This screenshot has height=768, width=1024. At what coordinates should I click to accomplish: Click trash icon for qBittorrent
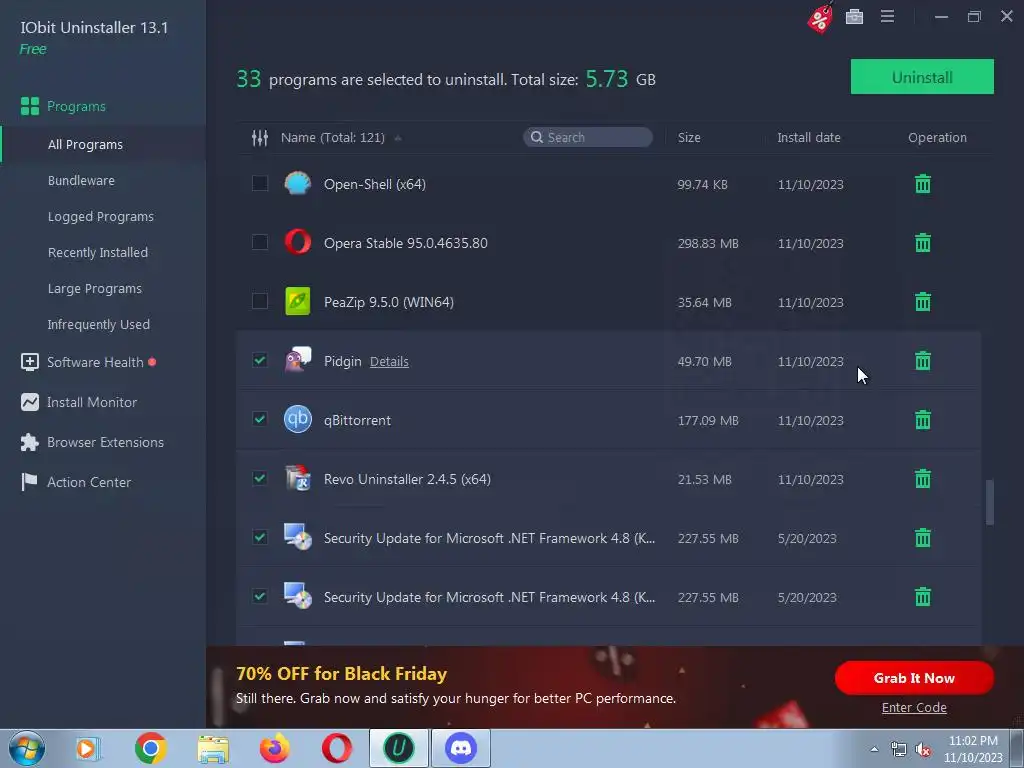coord(923,420)
